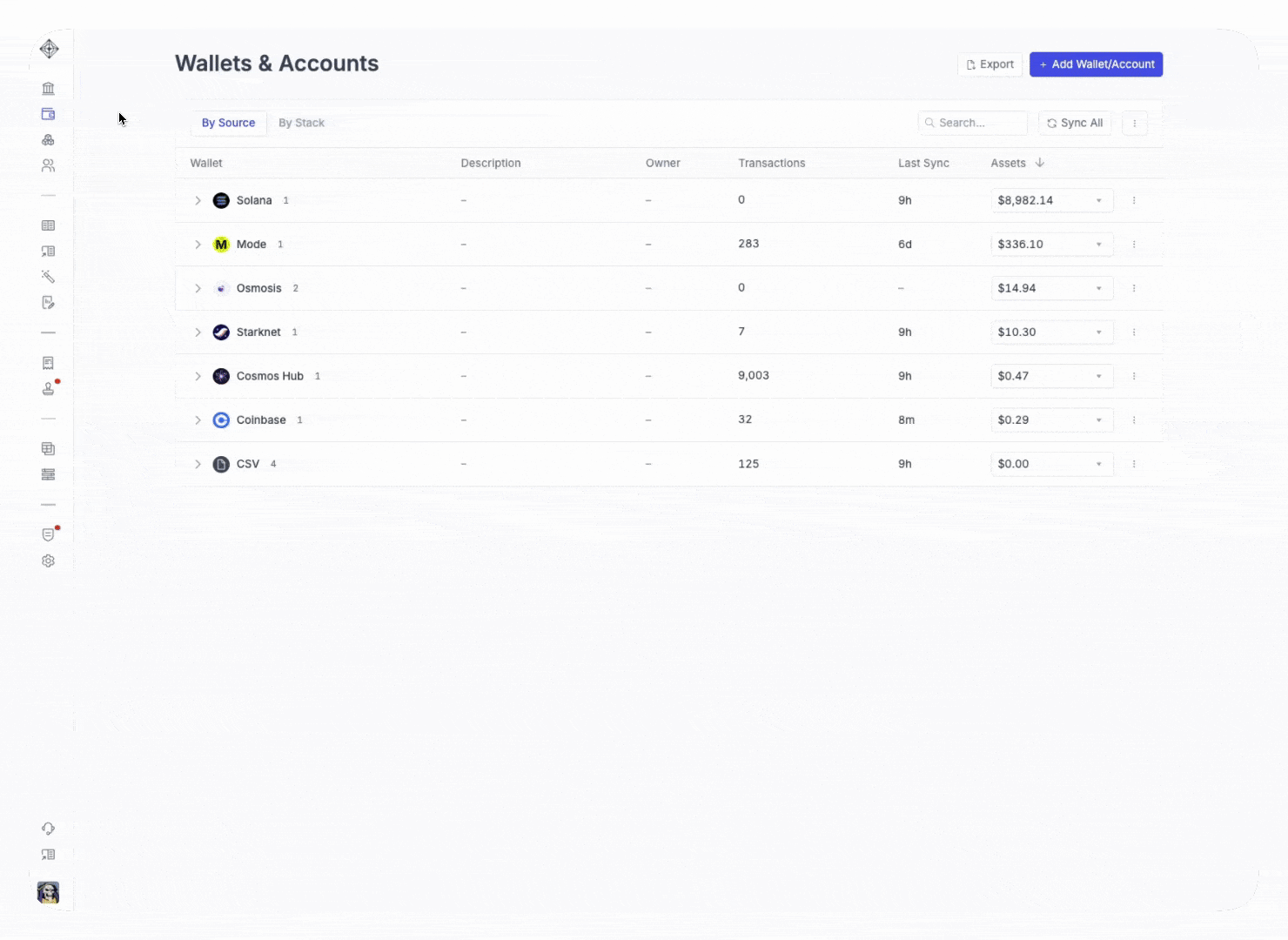Screen dimensions: 1288x940
Task: Open the Mode $336.10 assets dropdown
Action: coord(1051,245)
